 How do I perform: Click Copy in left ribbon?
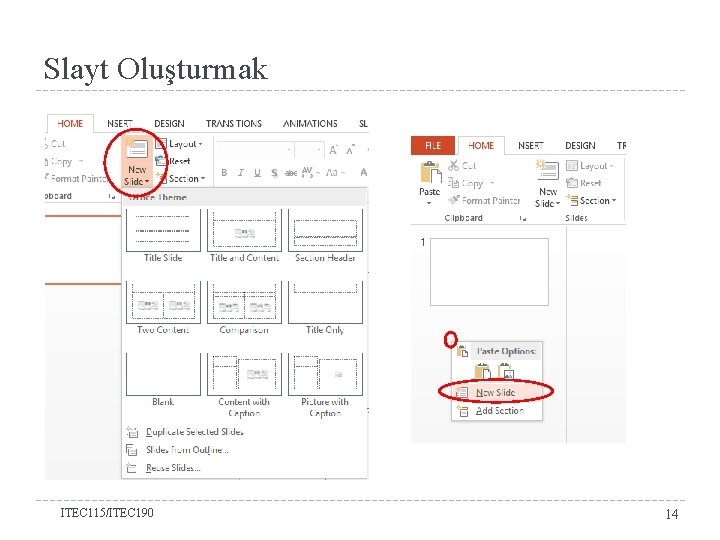[x=62, y=161]
